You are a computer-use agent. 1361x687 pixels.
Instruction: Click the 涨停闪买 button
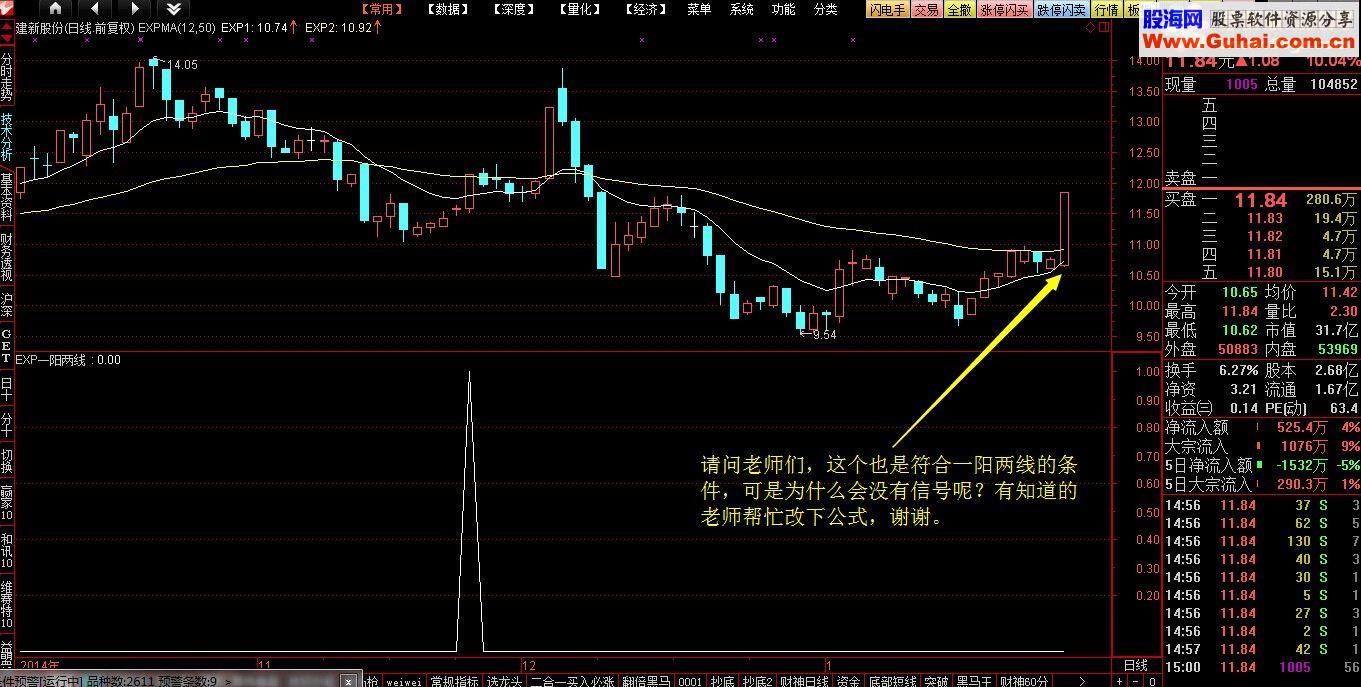(1004, 10)
